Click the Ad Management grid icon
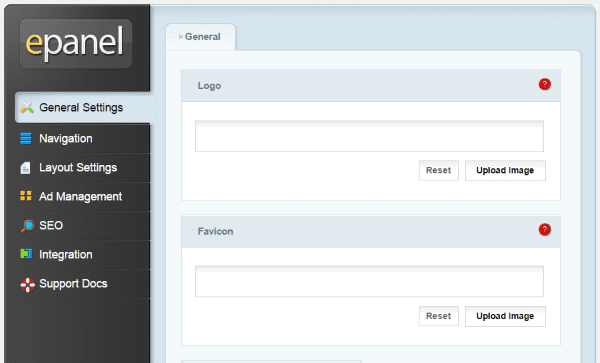Screen dimensions: 600x363 pyautogui.click(x=26, y=196)
